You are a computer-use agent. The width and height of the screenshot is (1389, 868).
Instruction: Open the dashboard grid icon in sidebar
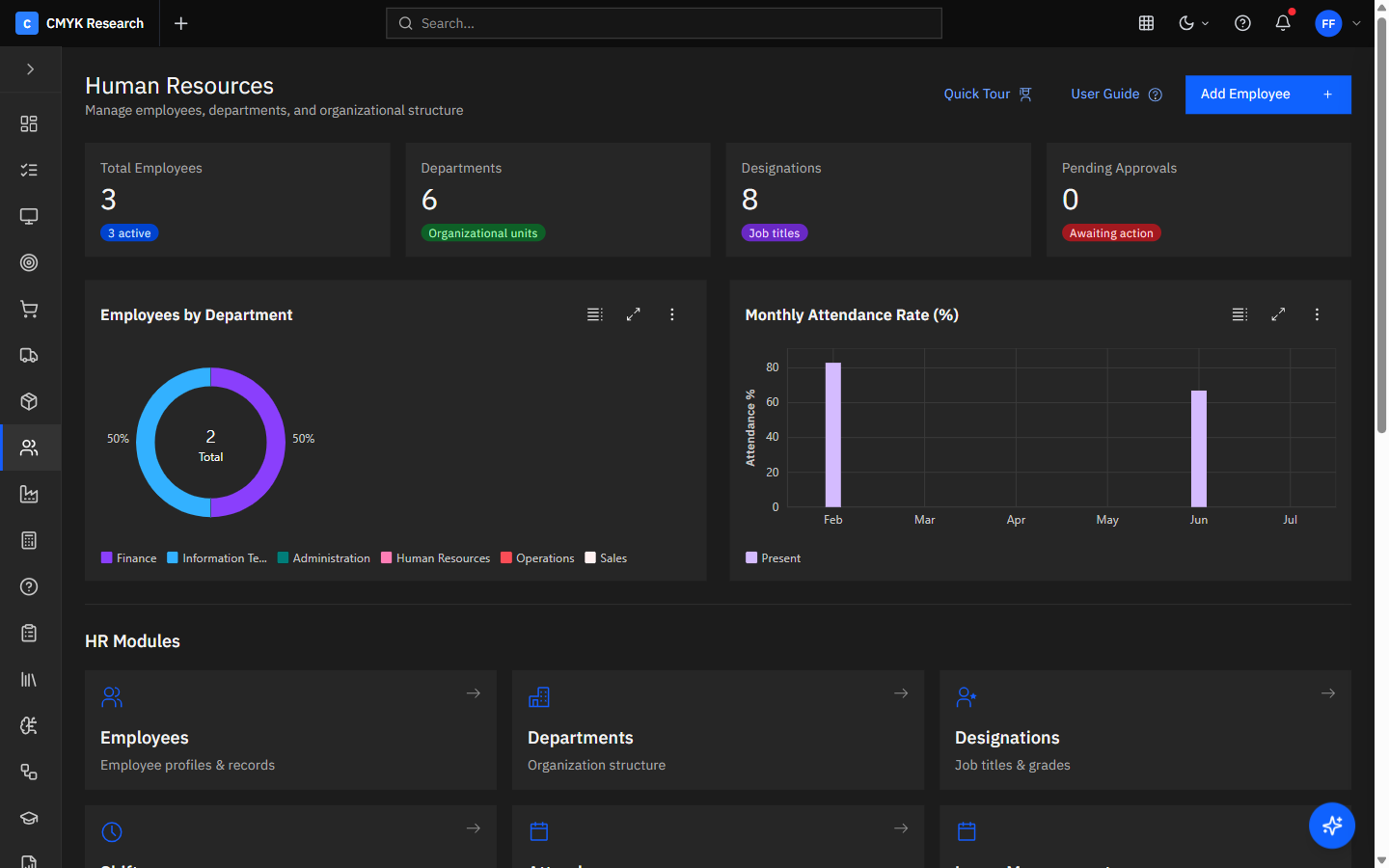coord(29,123)
